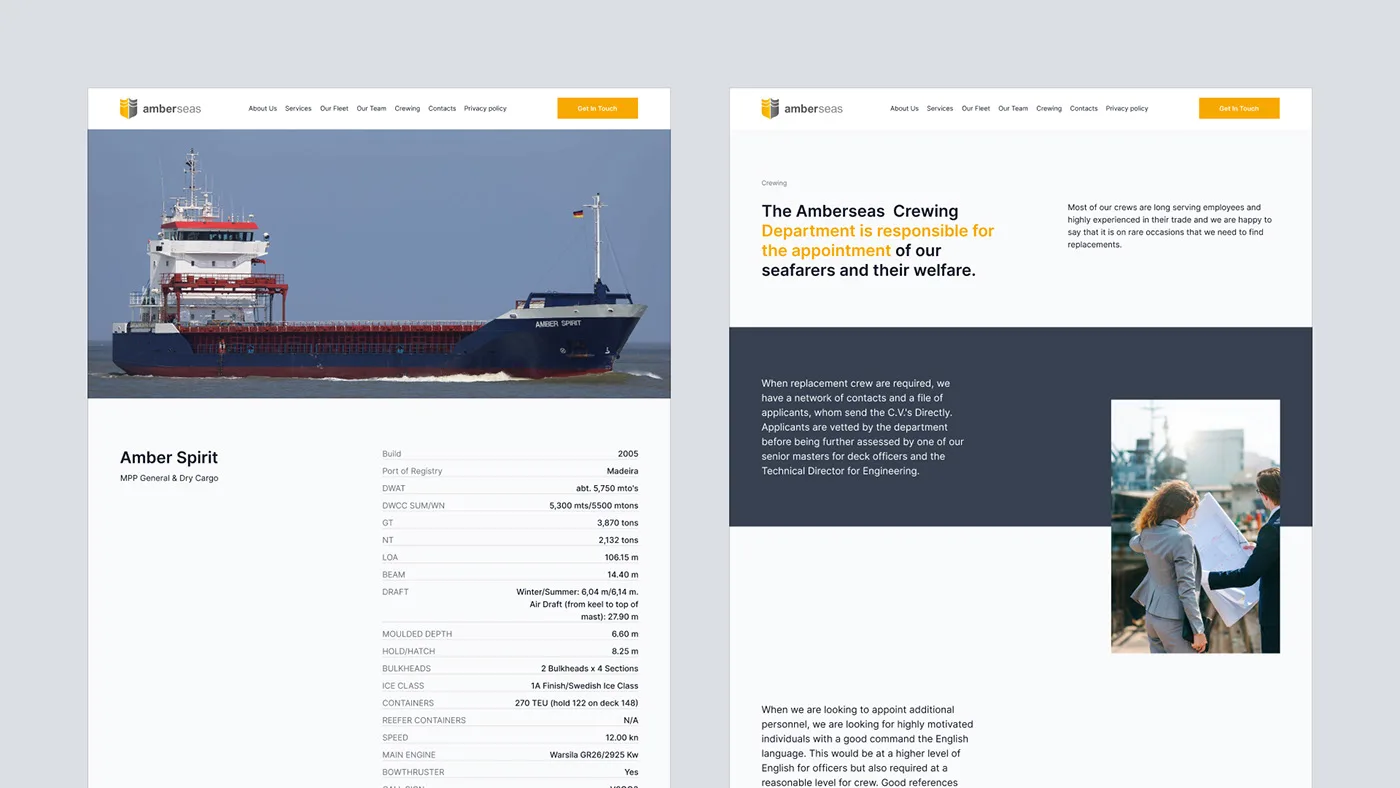Click the Amber Spirit heading
1400x788 pixels.
[169, 457]
